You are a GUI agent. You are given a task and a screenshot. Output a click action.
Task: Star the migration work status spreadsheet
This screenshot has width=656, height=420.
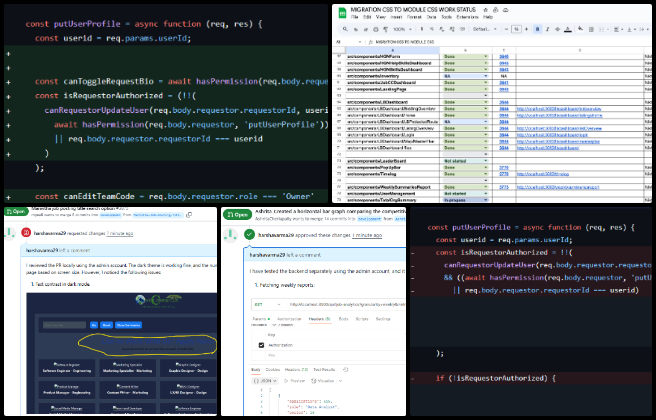[x=485, y=10]
